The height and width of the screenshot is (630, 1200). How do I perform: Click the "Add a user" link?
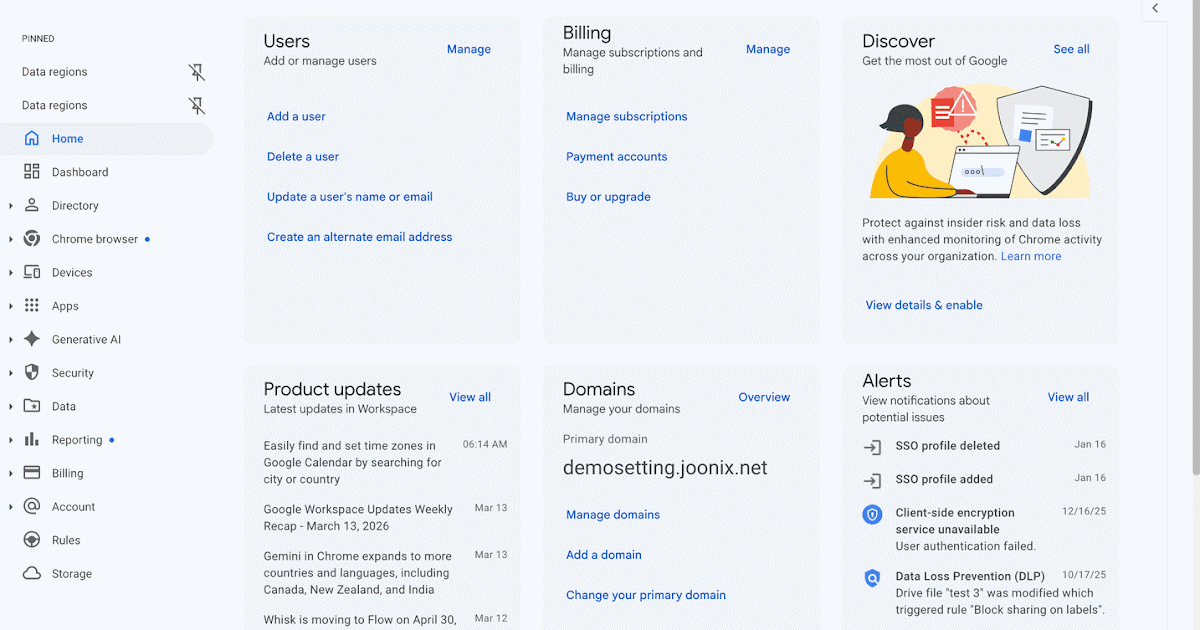tap(296, 117)
